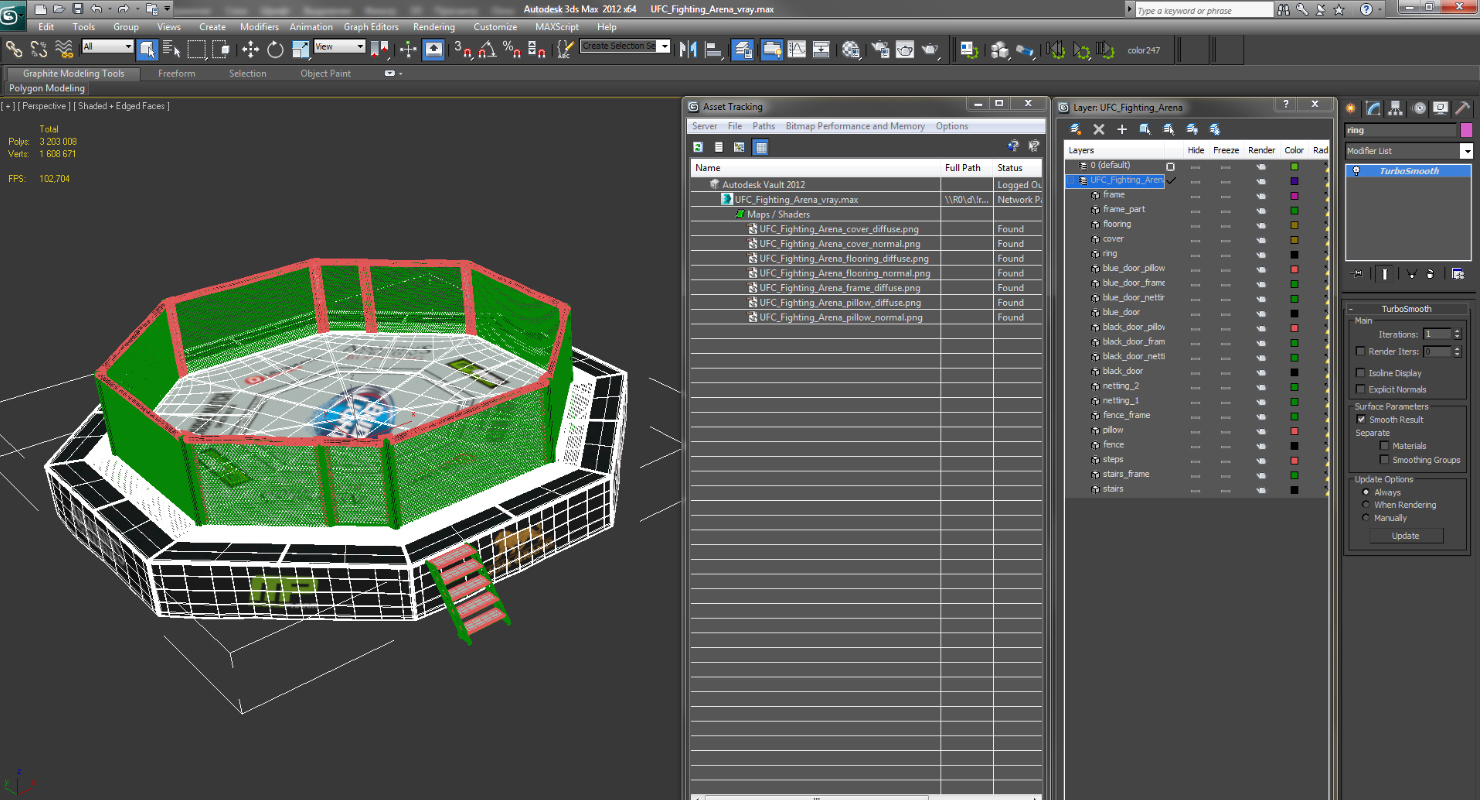Choose the Select and Scale tool
The width and height of the screenshot is (1480, 800).
(300, 49)
